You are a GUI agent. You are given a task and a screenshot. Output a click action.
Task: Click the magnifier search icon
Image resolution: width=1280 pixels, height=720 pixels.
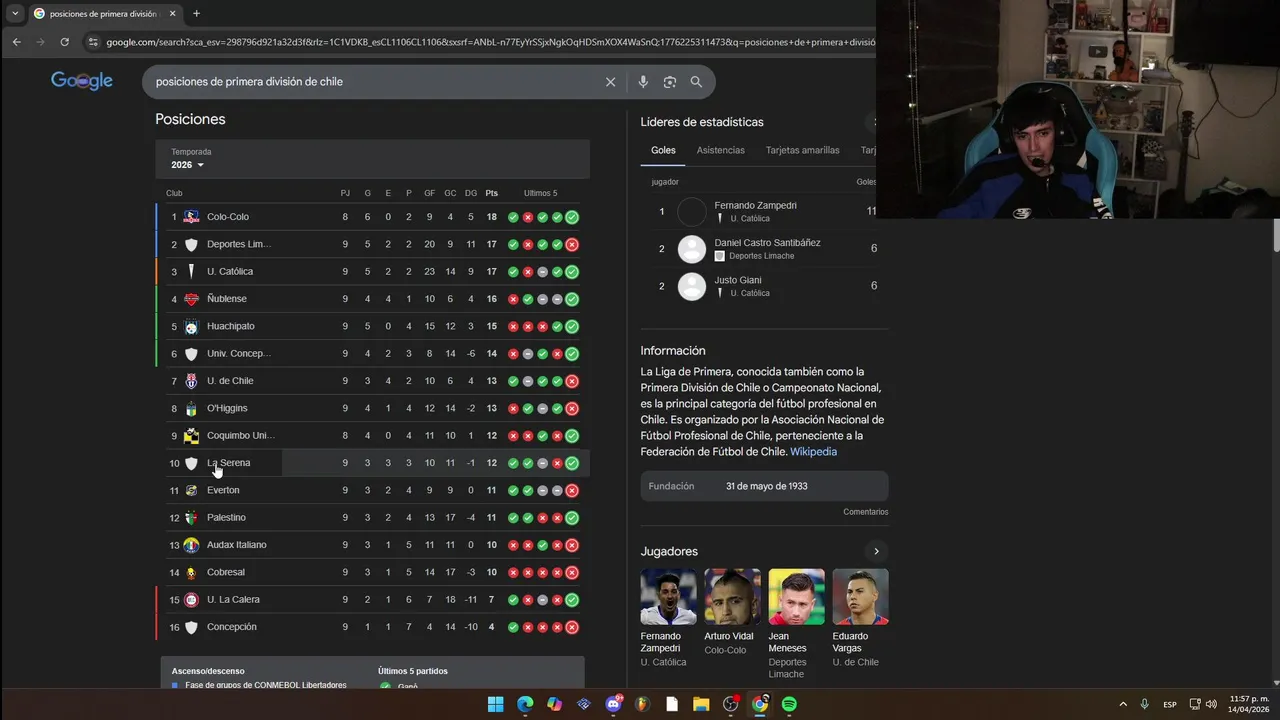tap(696, 82)
